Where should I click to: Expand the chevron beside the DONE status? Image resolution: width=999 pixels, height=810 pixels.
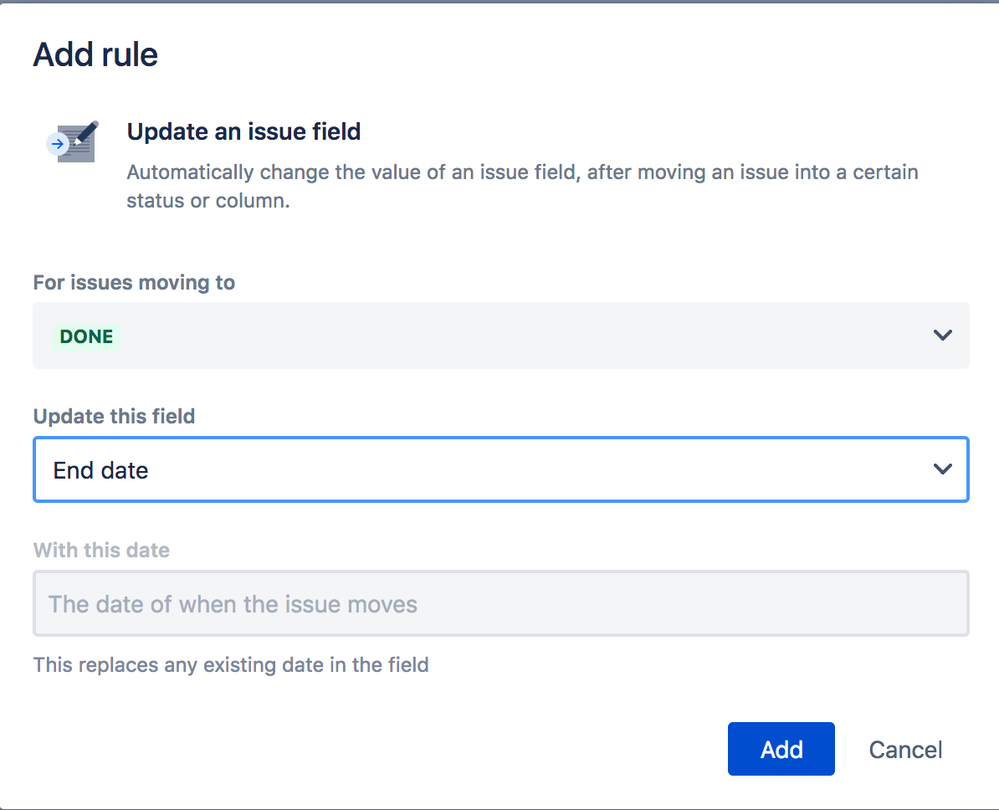coord(942,336)
